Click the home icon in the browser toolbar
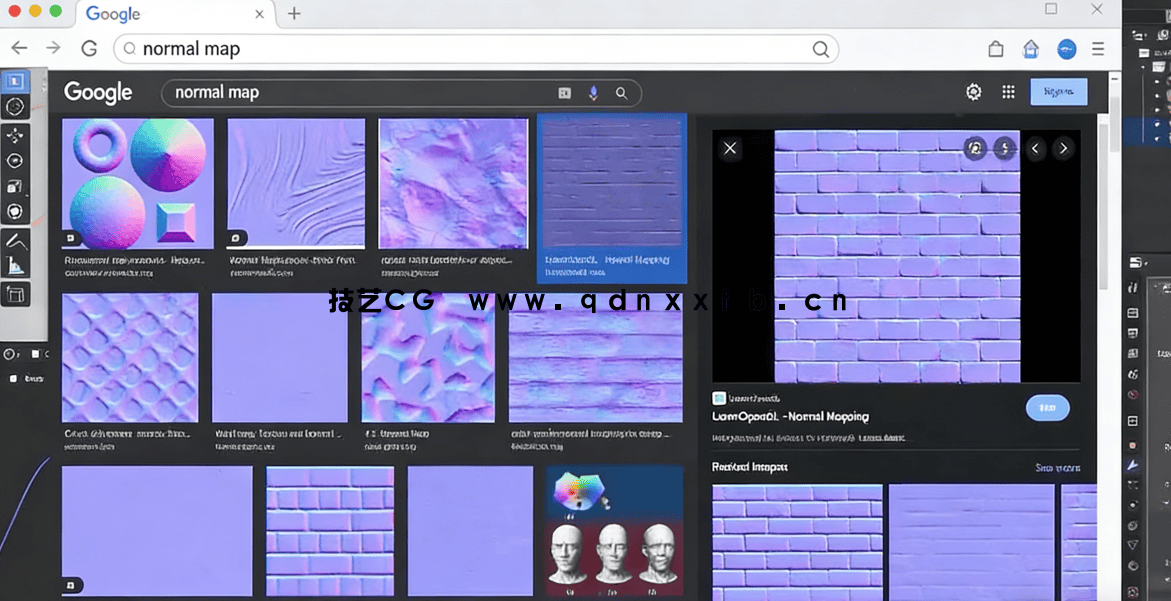The height and width of the screenshot is (601, 1171). point(1031,48)
